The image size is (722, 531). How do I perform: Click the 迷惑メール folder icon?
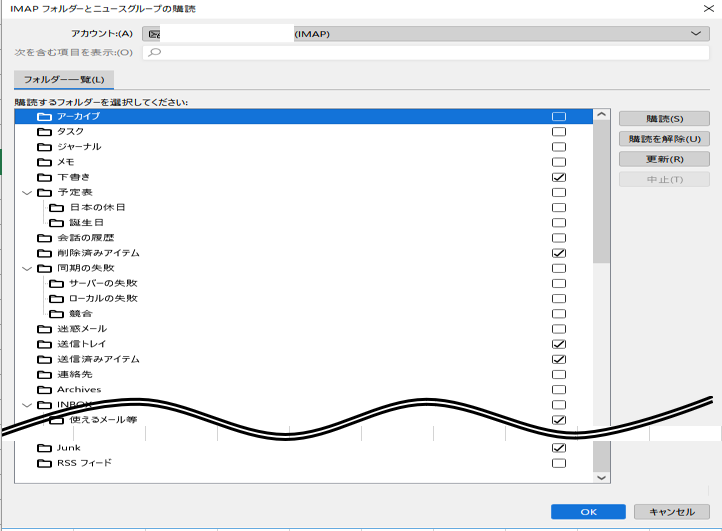[x=44, y=329]
